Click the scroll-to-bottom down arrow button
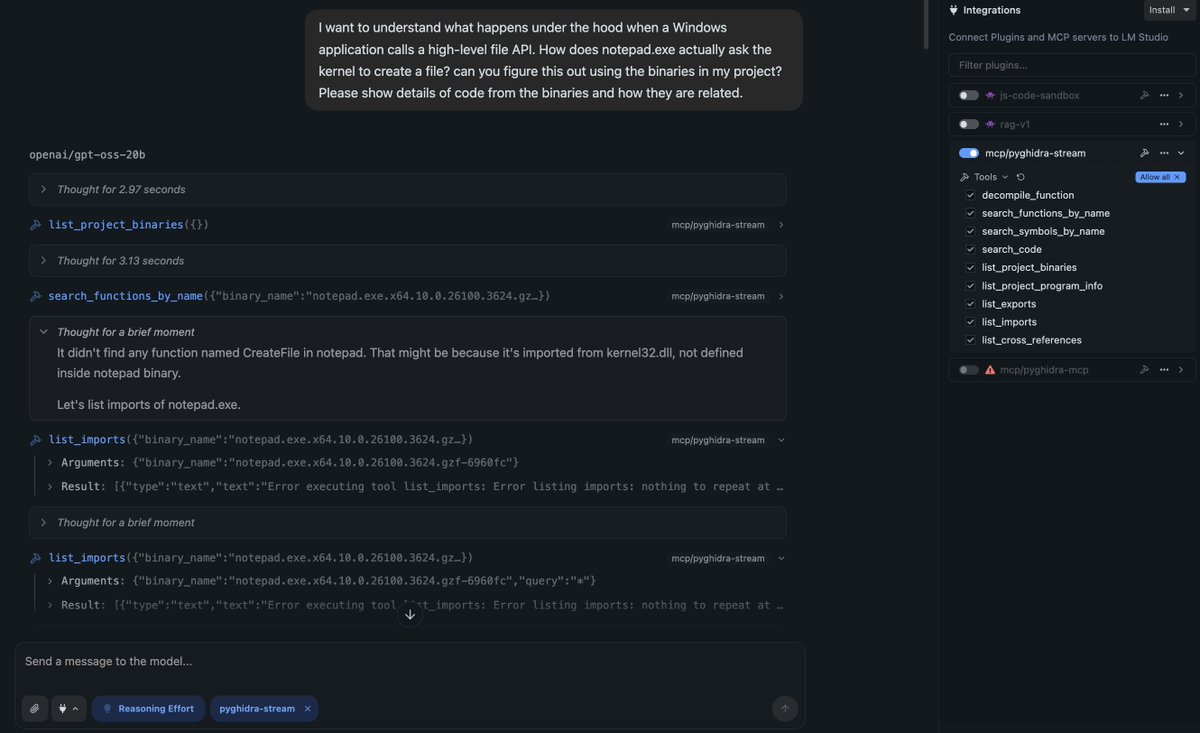Image resolution: width=1200 pixels, height=733 pixels. [x=410, y=614]
